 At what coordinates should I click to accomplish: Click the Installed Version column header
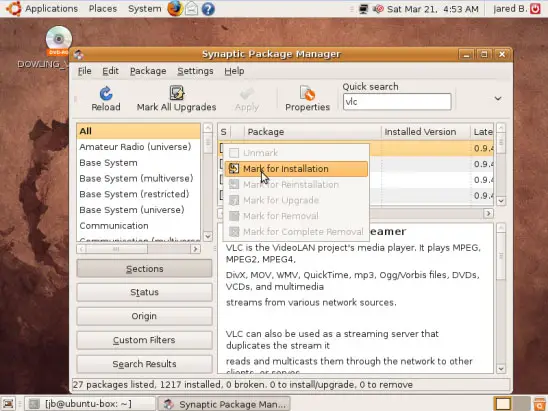(x=425, y=132)
